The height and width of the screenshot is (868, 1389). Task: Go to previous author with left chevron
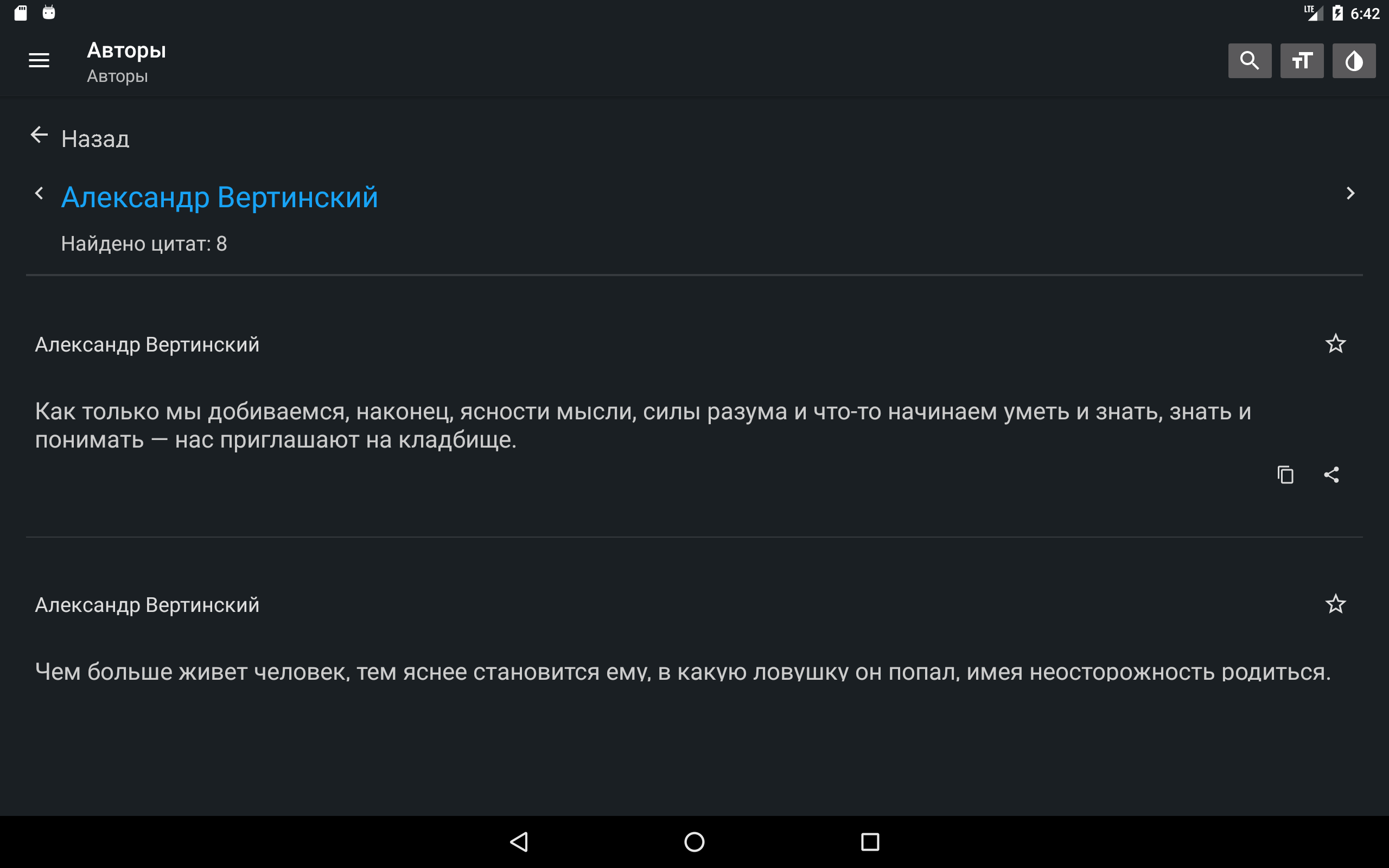coord(39,194)
